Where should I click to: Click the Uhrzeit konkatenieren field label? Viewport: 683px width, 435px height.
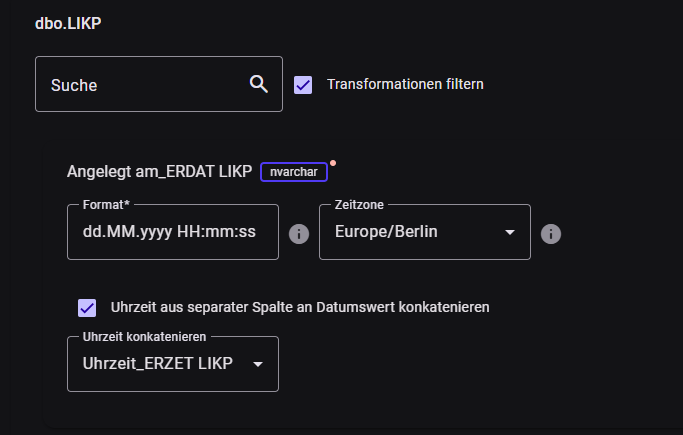click(146, 336)
